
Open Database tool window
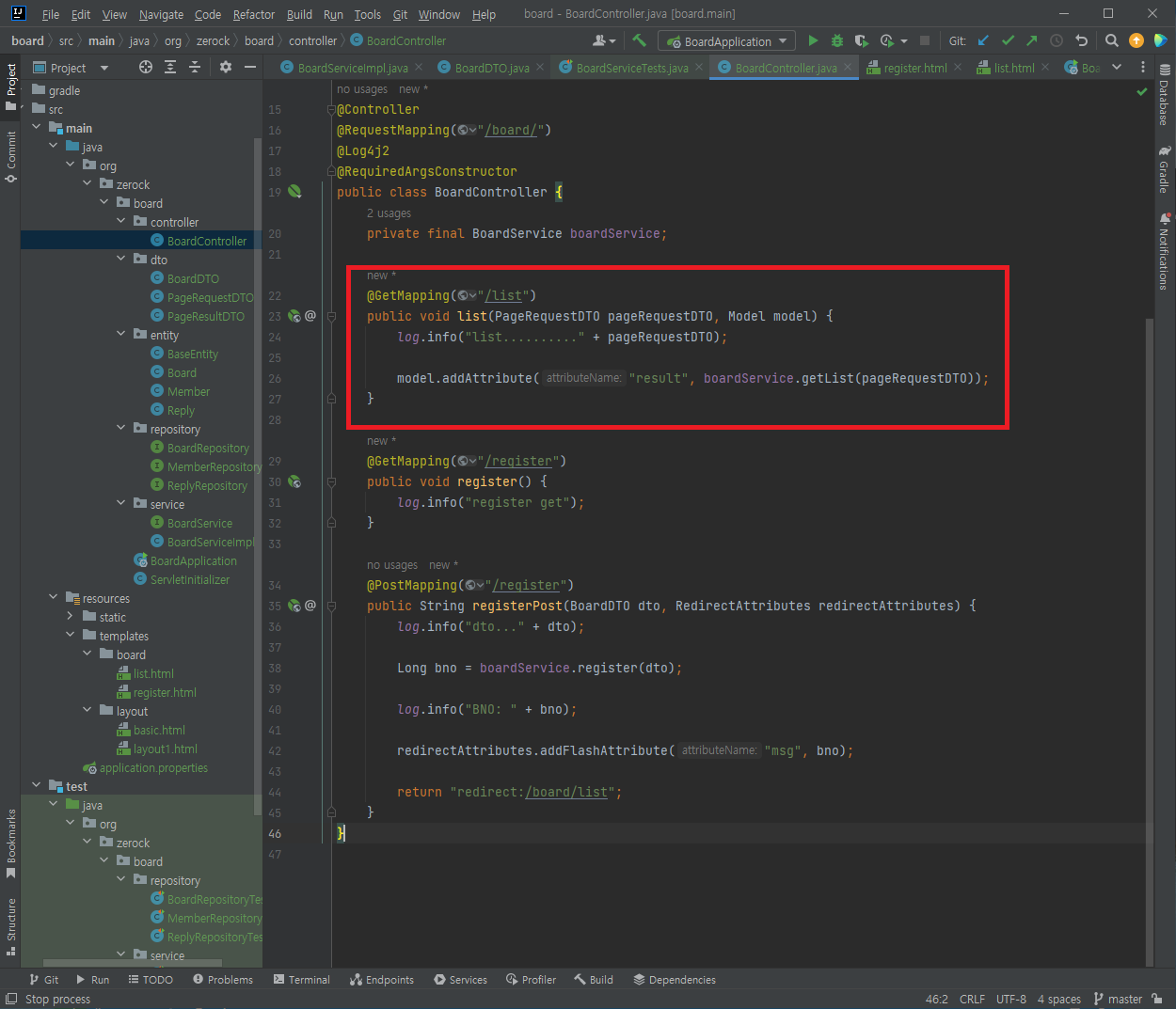pyautogui.click(x=1165, y=94)
